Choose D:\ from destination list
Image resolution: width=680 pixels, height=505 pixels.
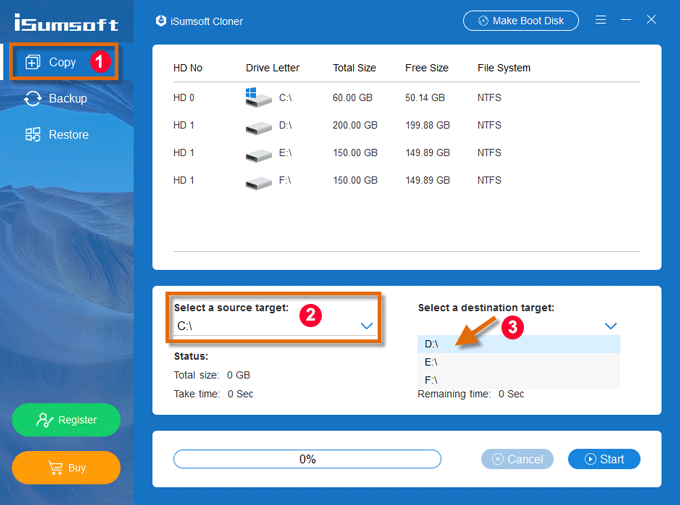[x=519, y=344]
